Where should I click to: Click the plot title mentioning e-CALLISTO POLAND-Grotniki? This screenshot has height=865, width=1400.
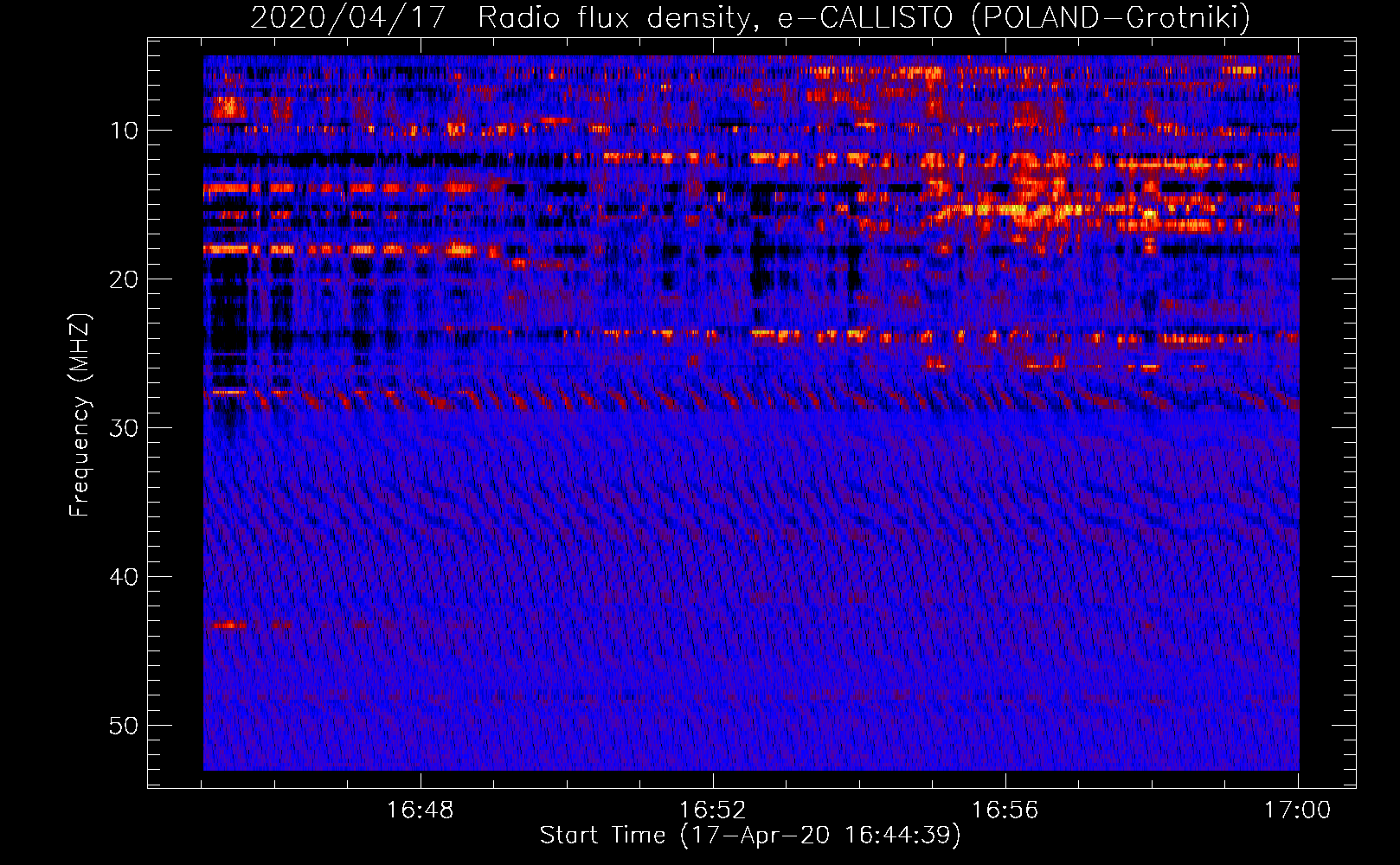[x=750, y=16]
